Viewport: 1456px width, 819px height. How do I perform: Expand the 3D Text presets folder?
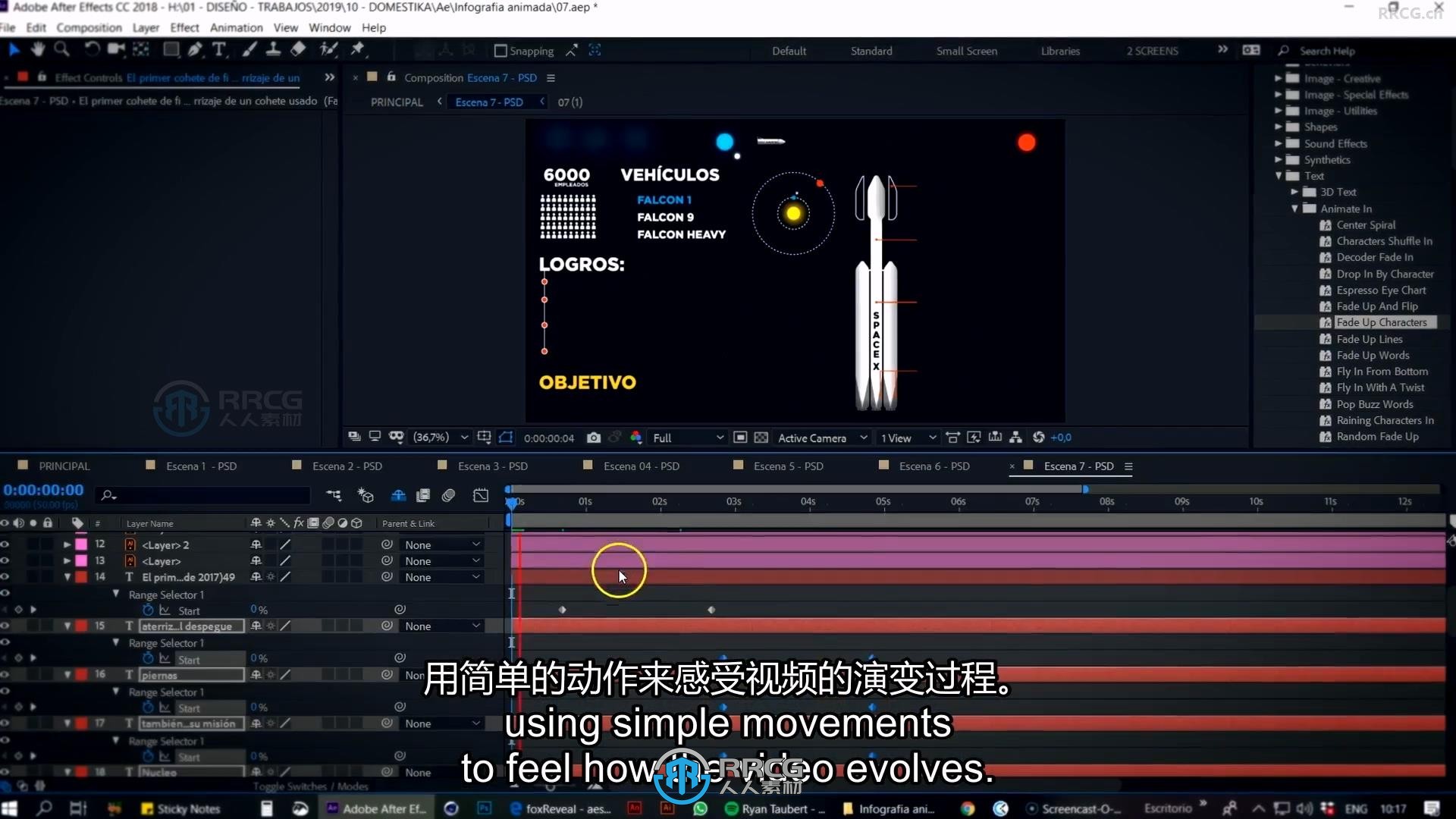[1294, 192]
